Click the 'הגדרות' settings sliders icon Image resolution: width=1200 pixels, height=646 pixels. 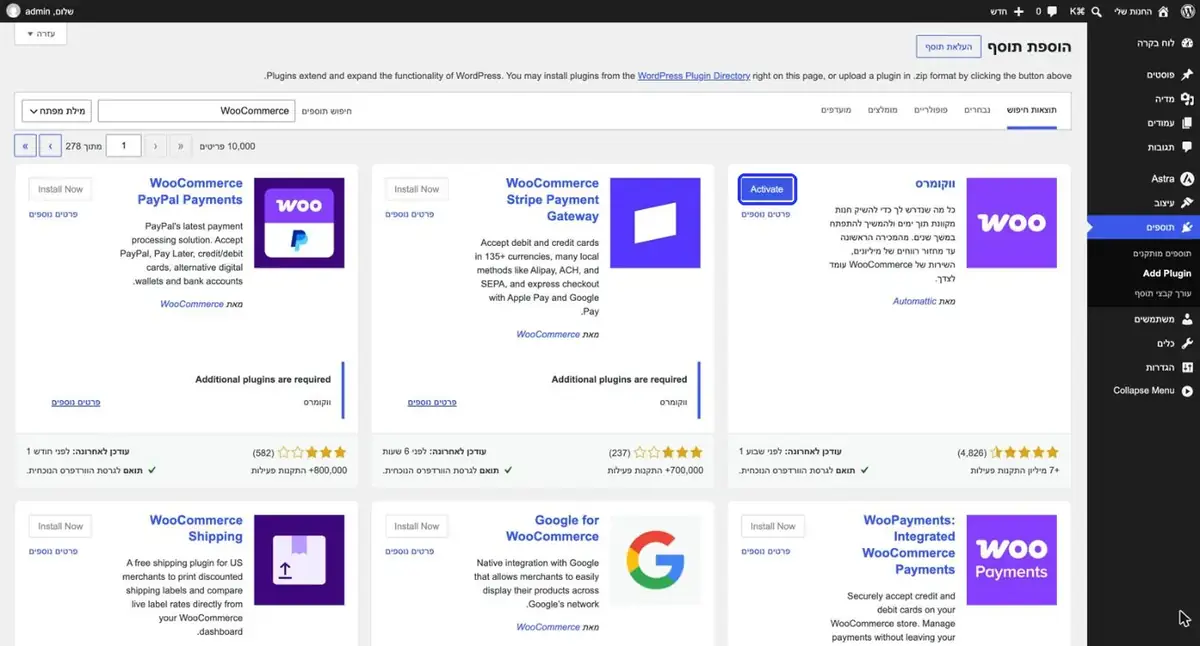(x=1187, y=367)
